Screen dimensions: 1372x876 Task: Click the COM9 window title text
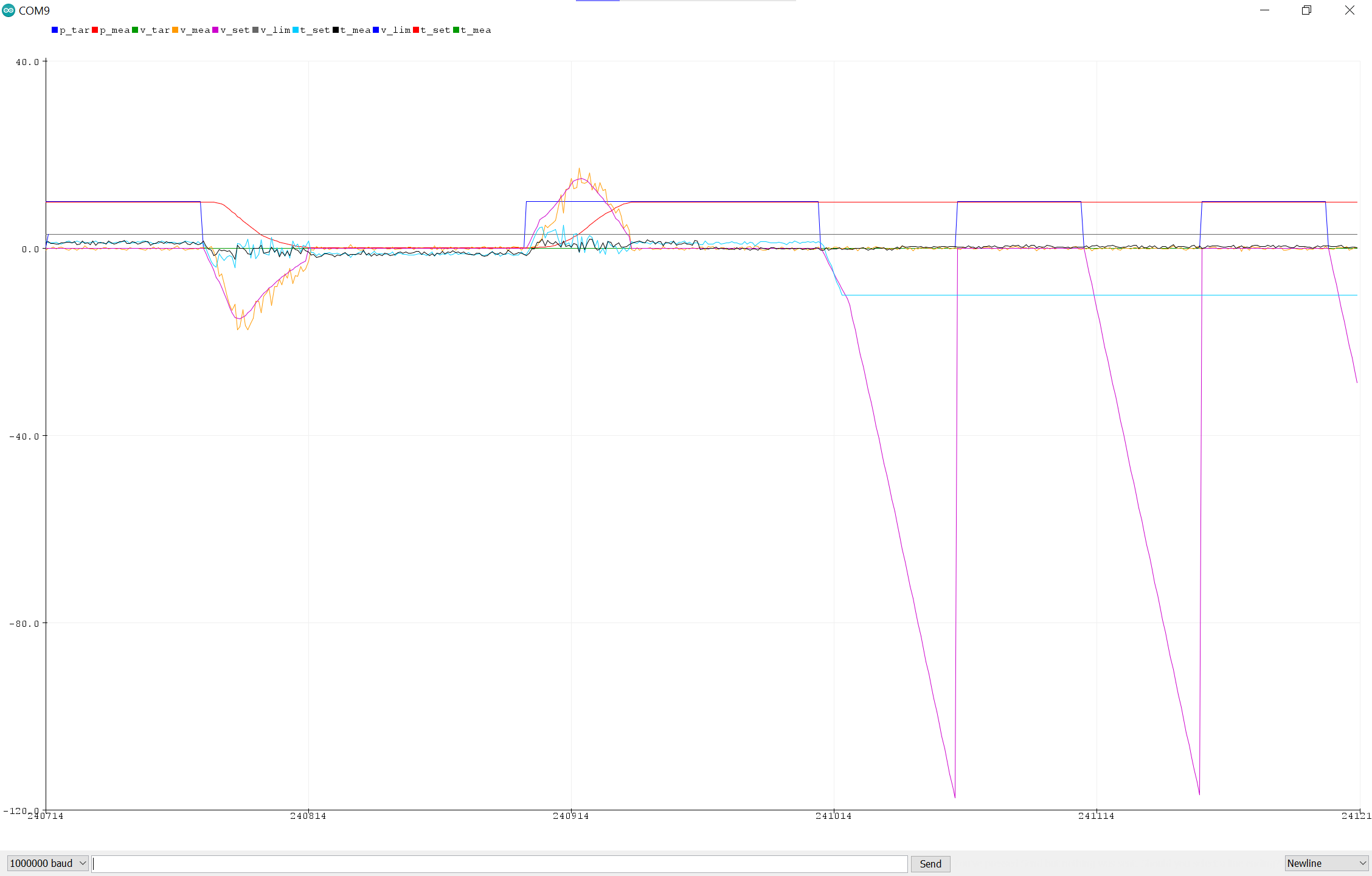click(34, 10)
